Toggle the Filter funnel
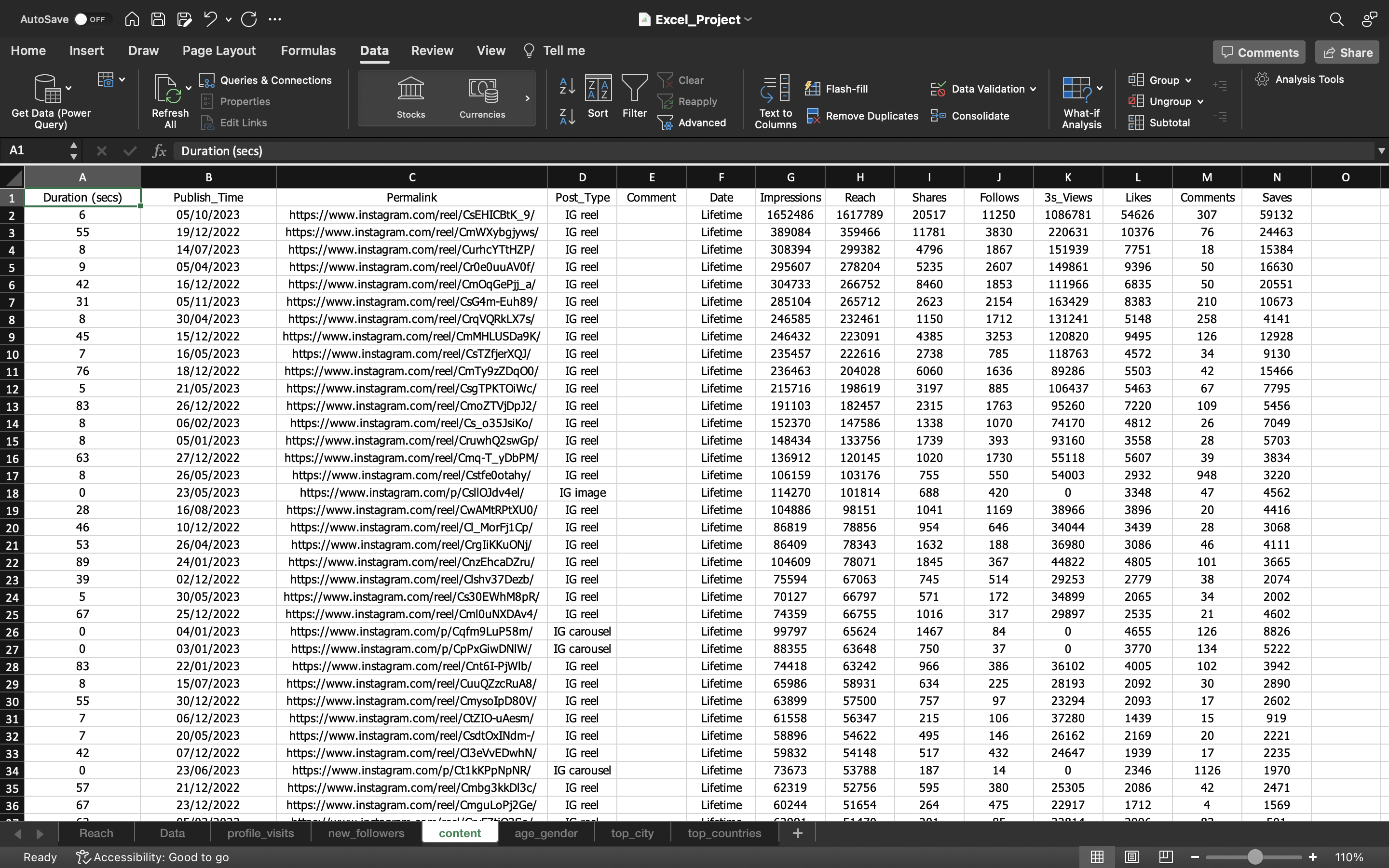 pos(634,96)
